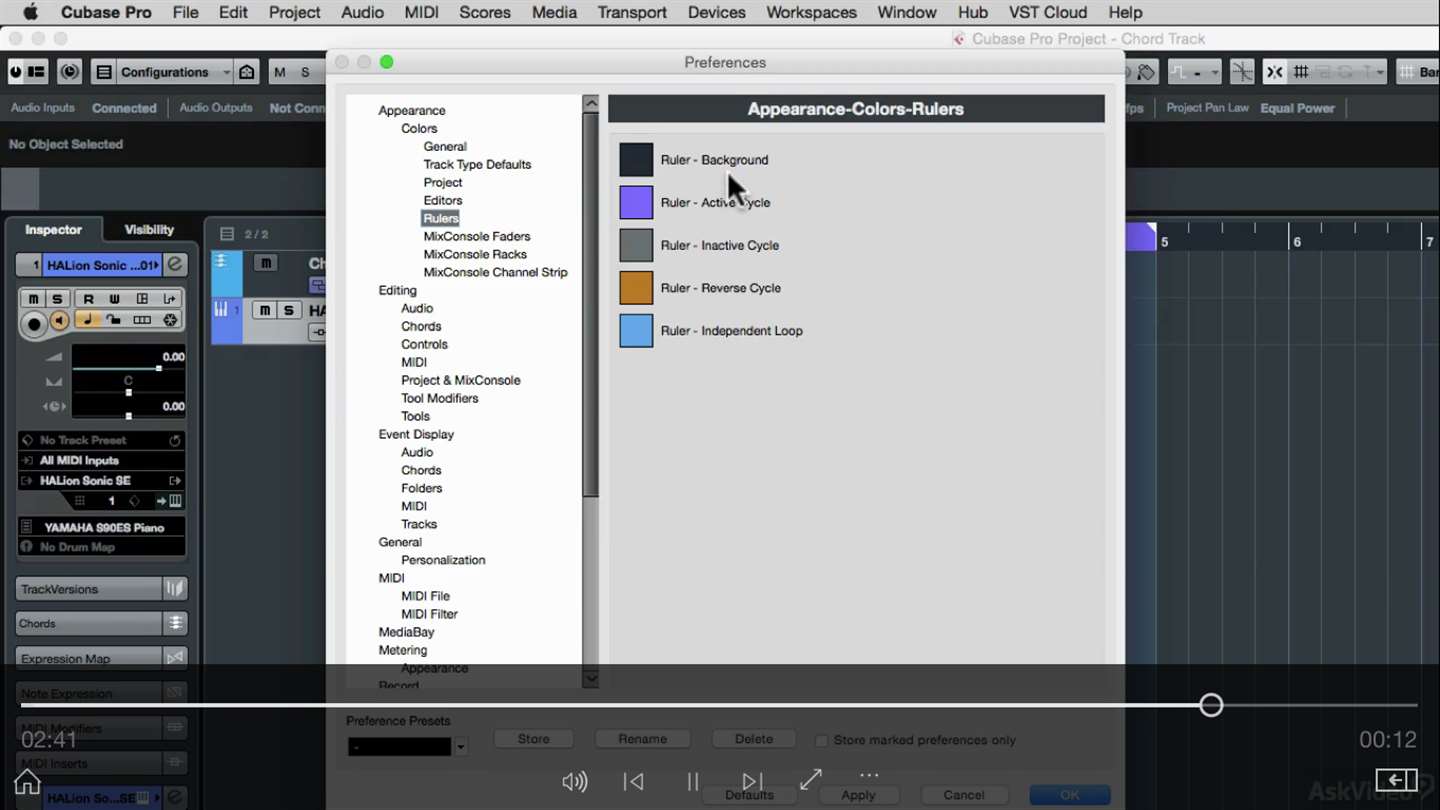Click the fullscreen arrows icon in player
The height and width of the screenshot is (810, 1440).
coord(811,779)
